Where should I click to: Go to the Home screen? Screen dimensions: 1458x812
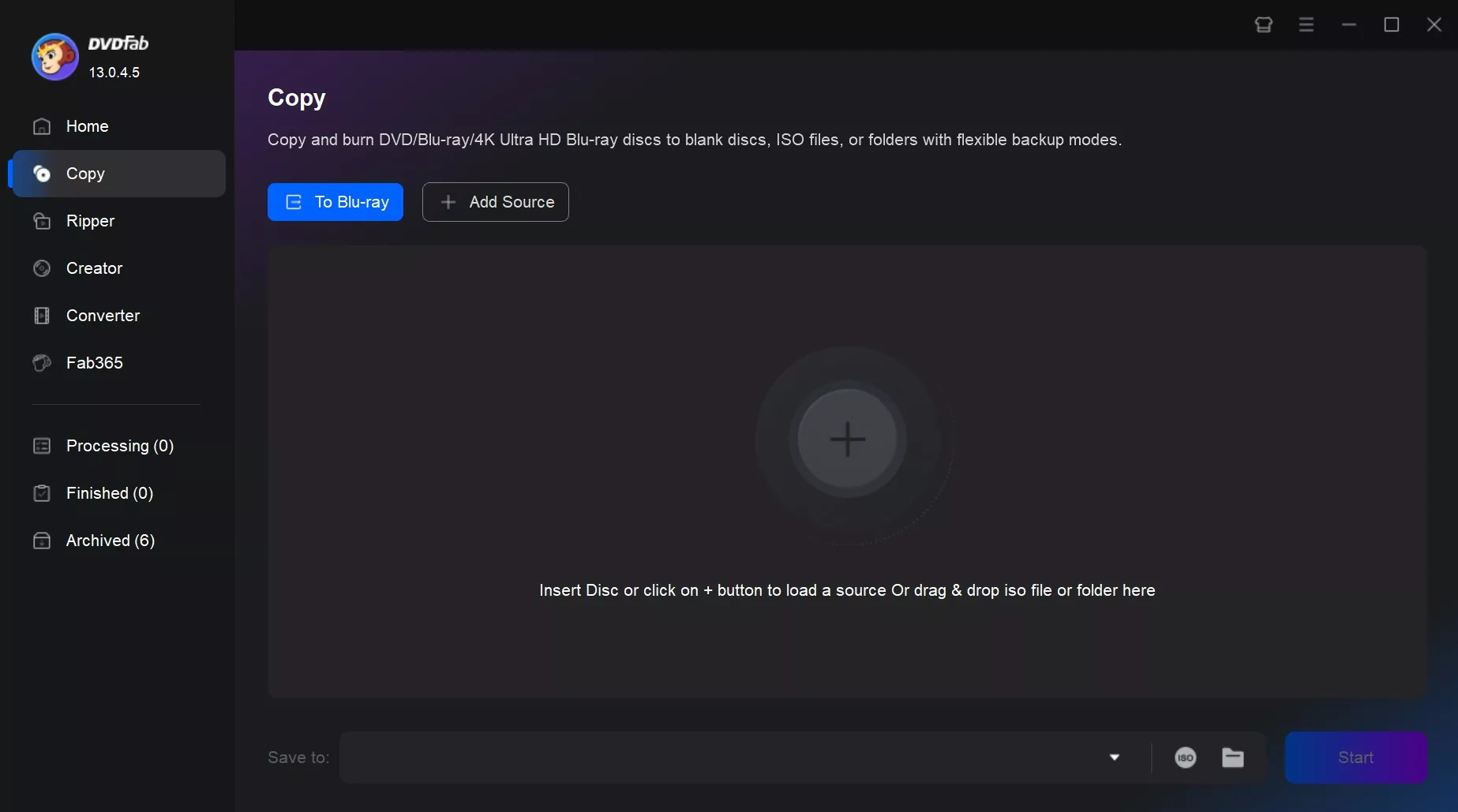pos(86,126)
